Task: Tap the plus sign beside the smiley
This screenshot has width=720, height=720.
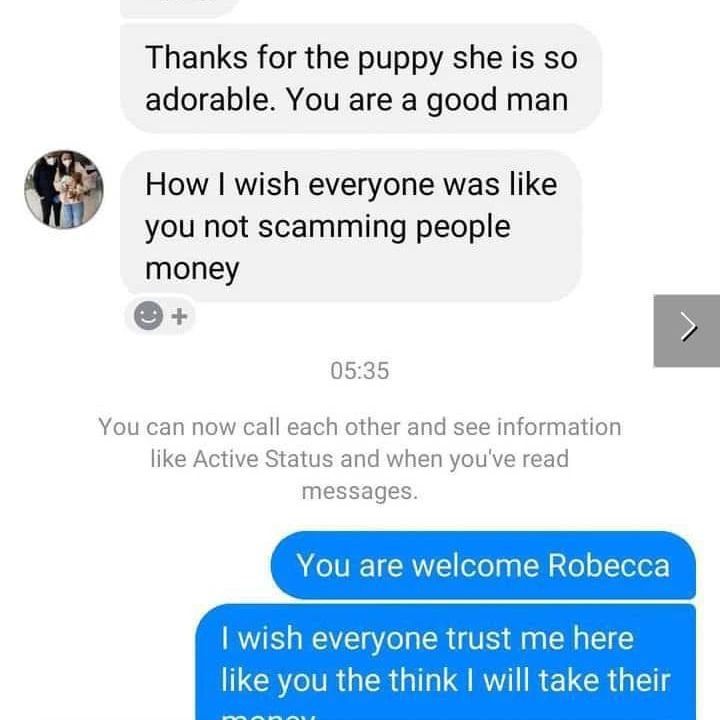Action: click(179, 316)
